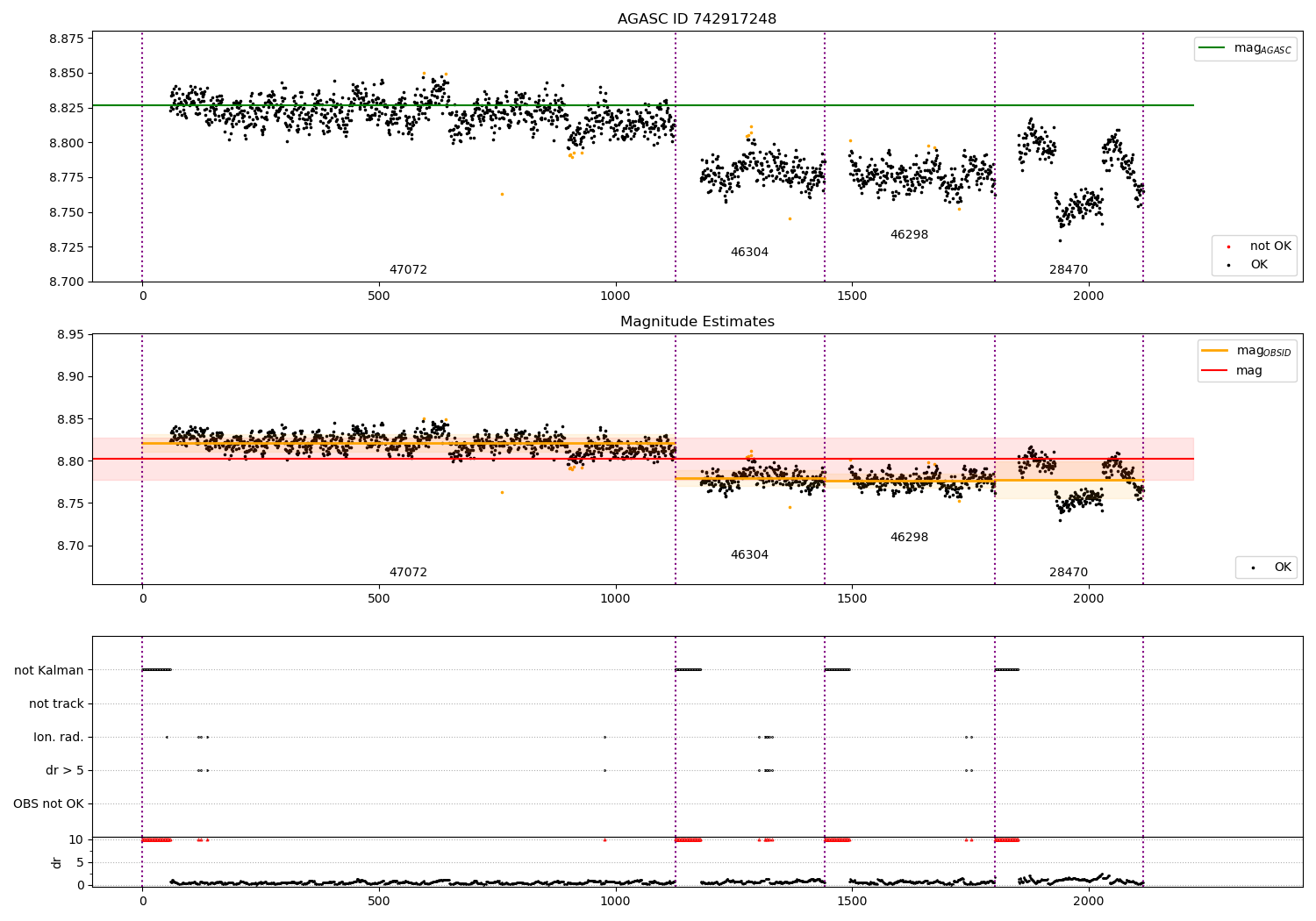Click the 8.775 y-axis tick label
Viewport: 1316px width, 921px height.
(67, 178)
